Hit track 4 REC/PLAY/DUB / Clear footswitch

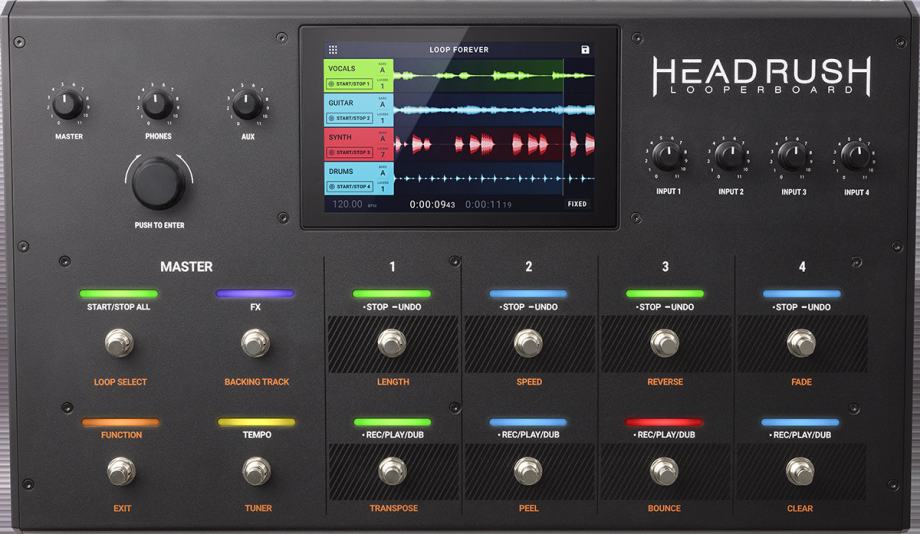800,471
